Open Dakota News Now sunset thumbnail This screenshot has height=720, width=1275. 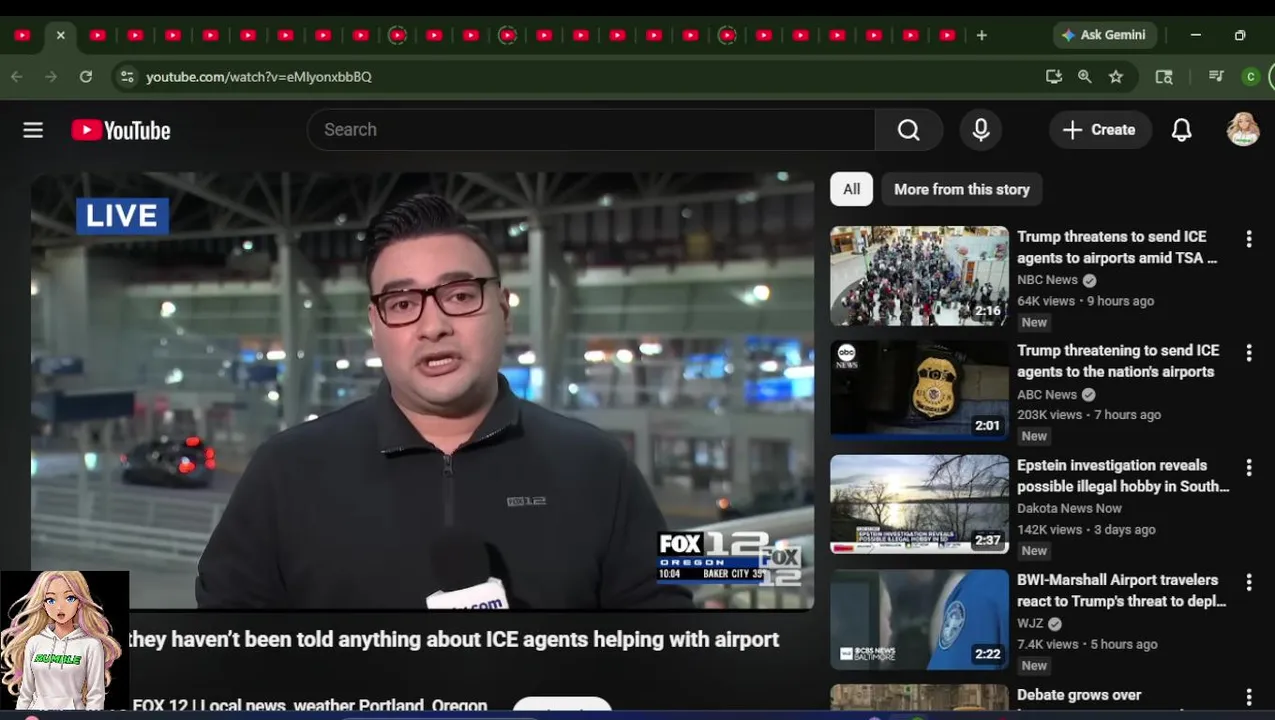919,505
